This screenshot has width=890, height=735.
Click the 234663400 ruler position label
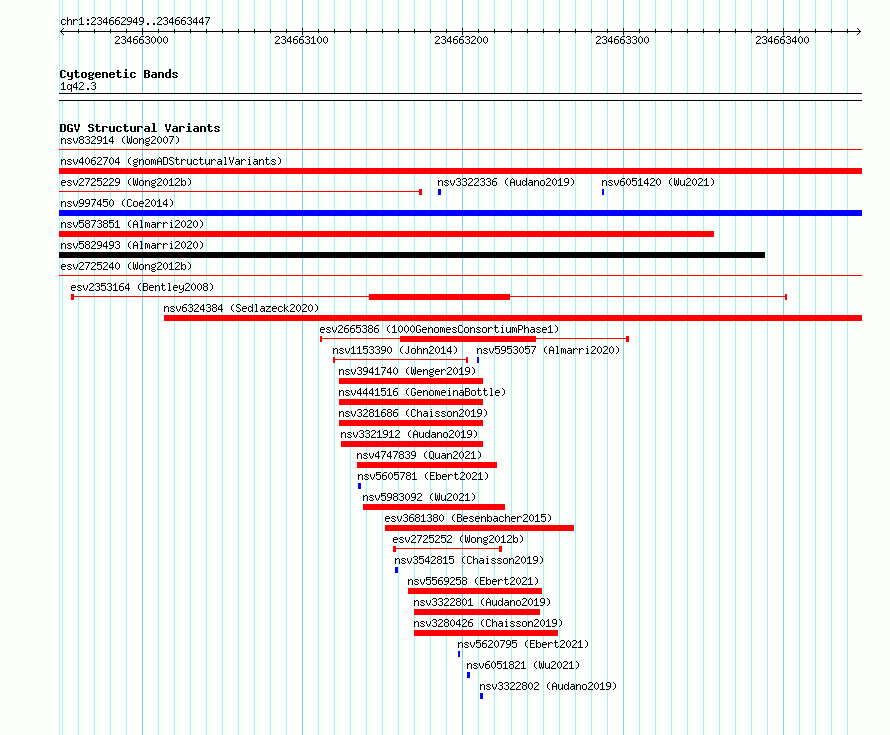point(782,40)
